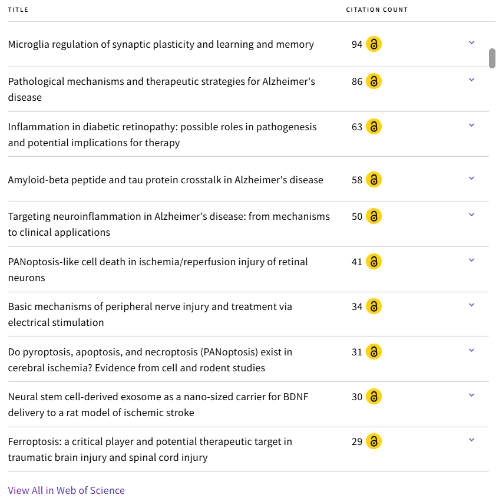Click the vertical scrollbar thumb

492,58
